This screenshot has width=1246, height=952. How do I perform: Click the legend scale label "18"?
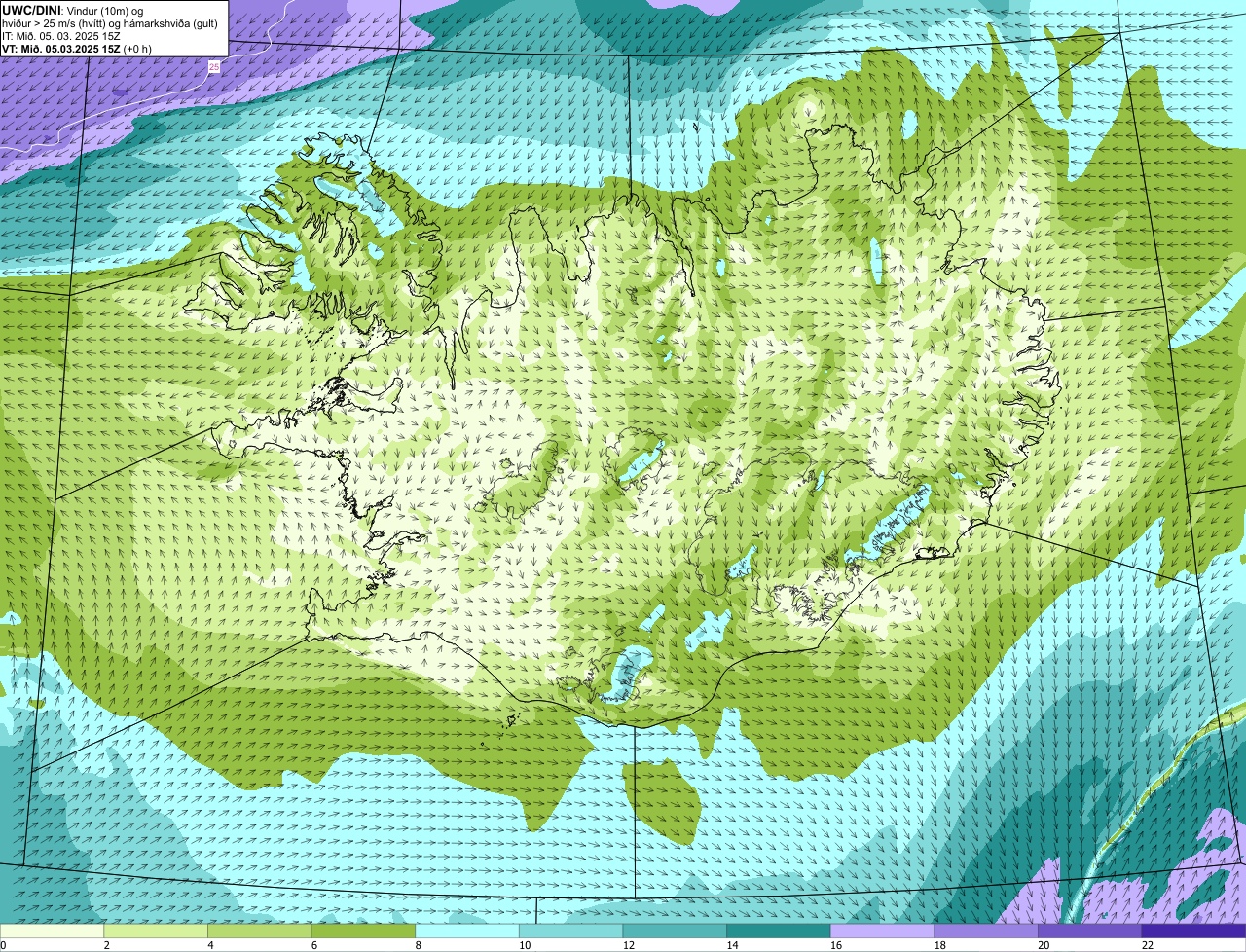click(940, 945)
